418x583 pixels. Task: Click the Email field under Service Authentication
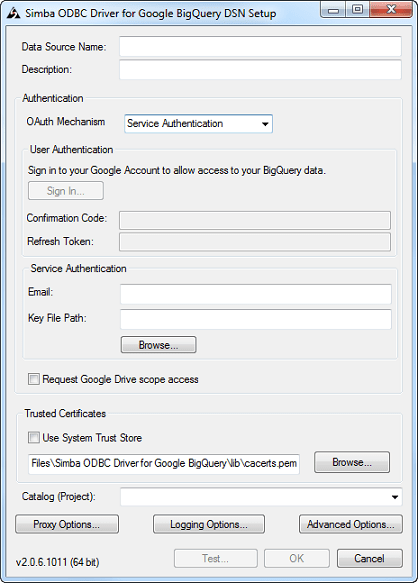(x=255, y=294)
